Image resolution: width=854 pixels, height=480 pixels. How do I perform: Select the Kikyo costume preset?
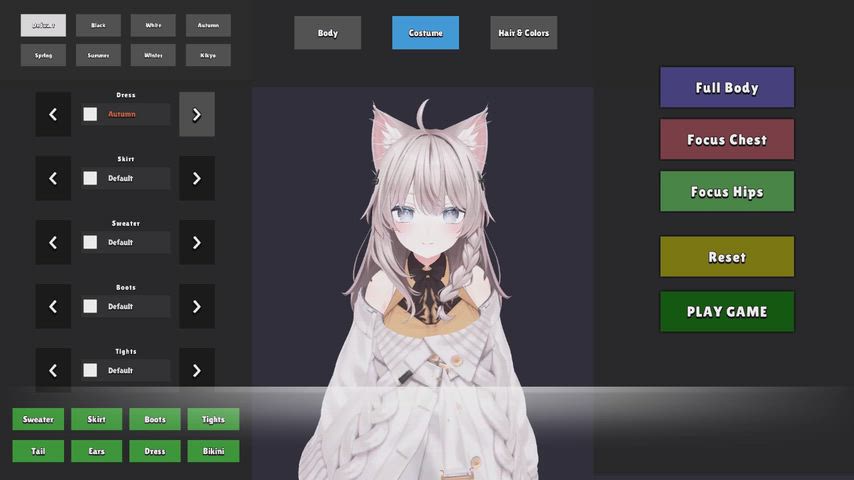tap(208, 55)
